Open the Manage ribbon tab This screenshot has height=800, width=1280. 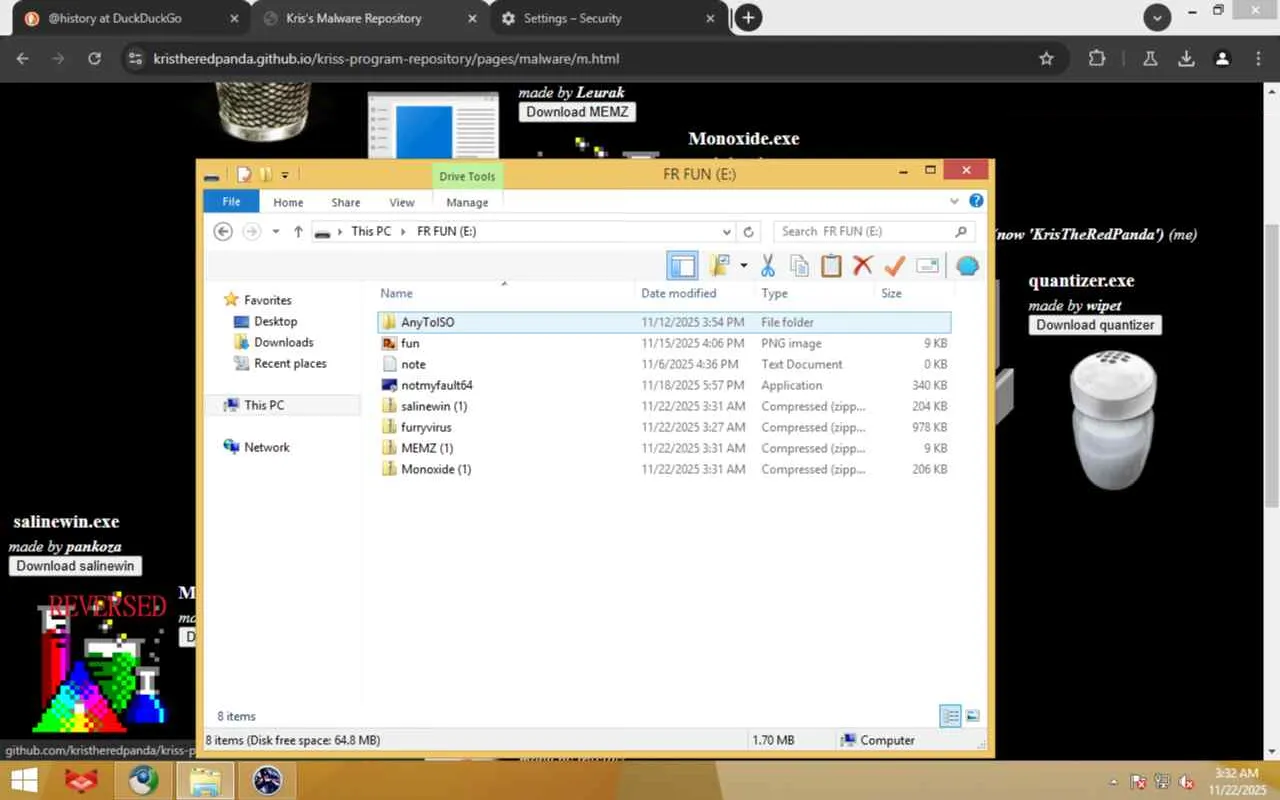pyautogui.click(x=467, y=203)
